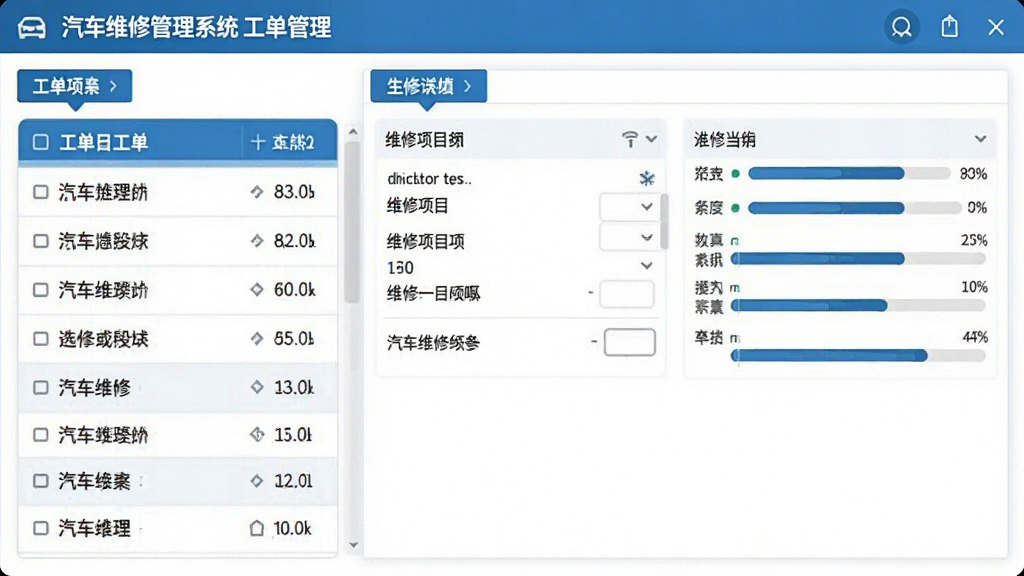Viewport: 1024px width, 576px height.
Task: Click the green status dot on the 80% row
Action: tap(735, 174)
